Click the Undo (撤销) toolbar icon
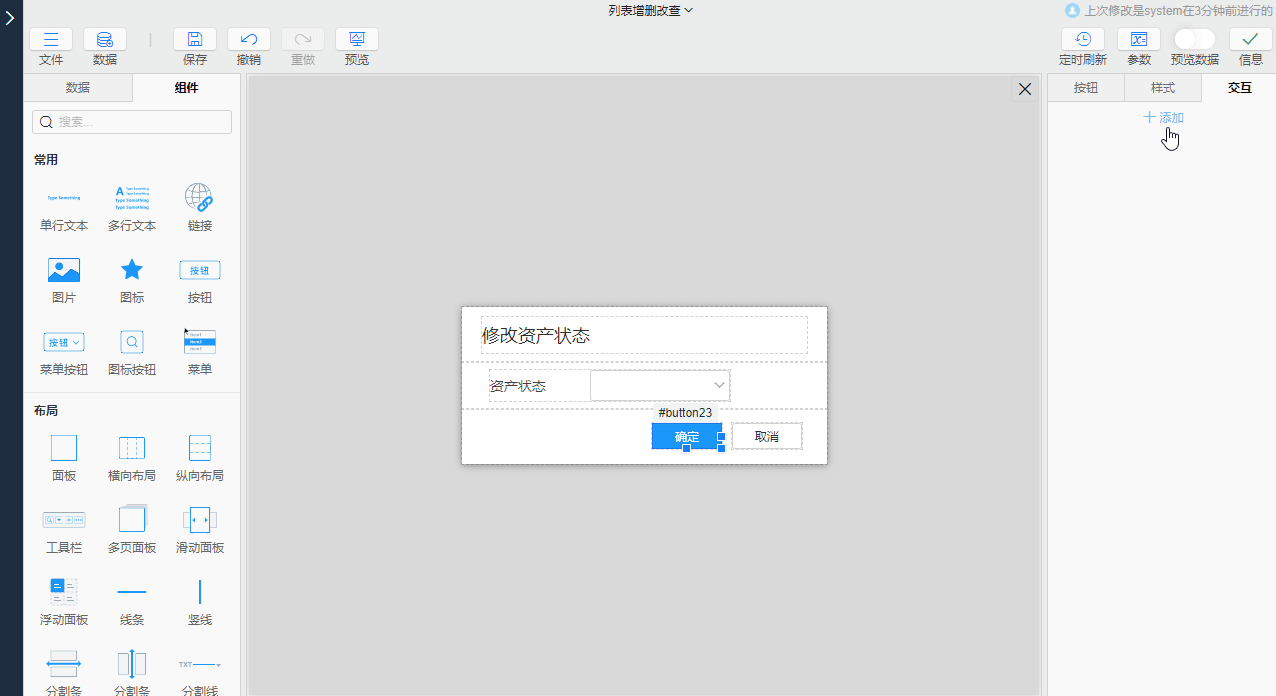Screen dimensions: 1276x696 [x=249, y=40]
